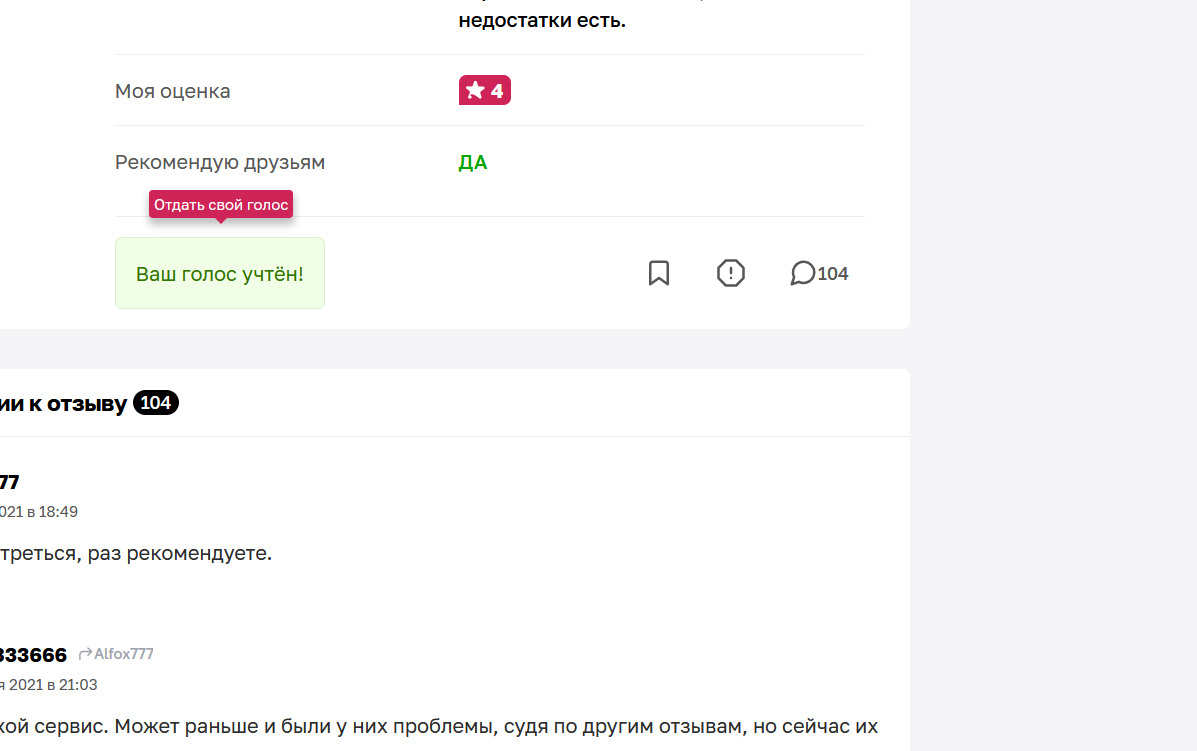The image size is (1197, 751).
Task: Click the "к отзыву" comments section heading
Action: coord(77,404)
